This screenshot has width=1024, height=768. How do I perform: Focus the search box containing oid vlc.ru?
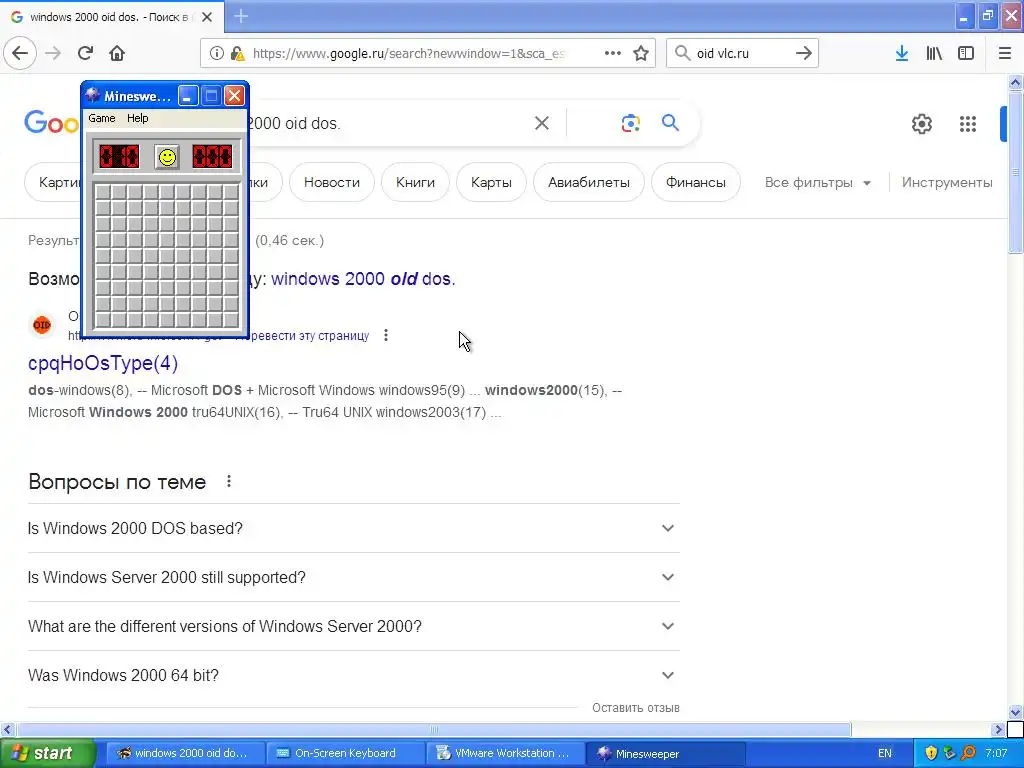coord(743,54)
